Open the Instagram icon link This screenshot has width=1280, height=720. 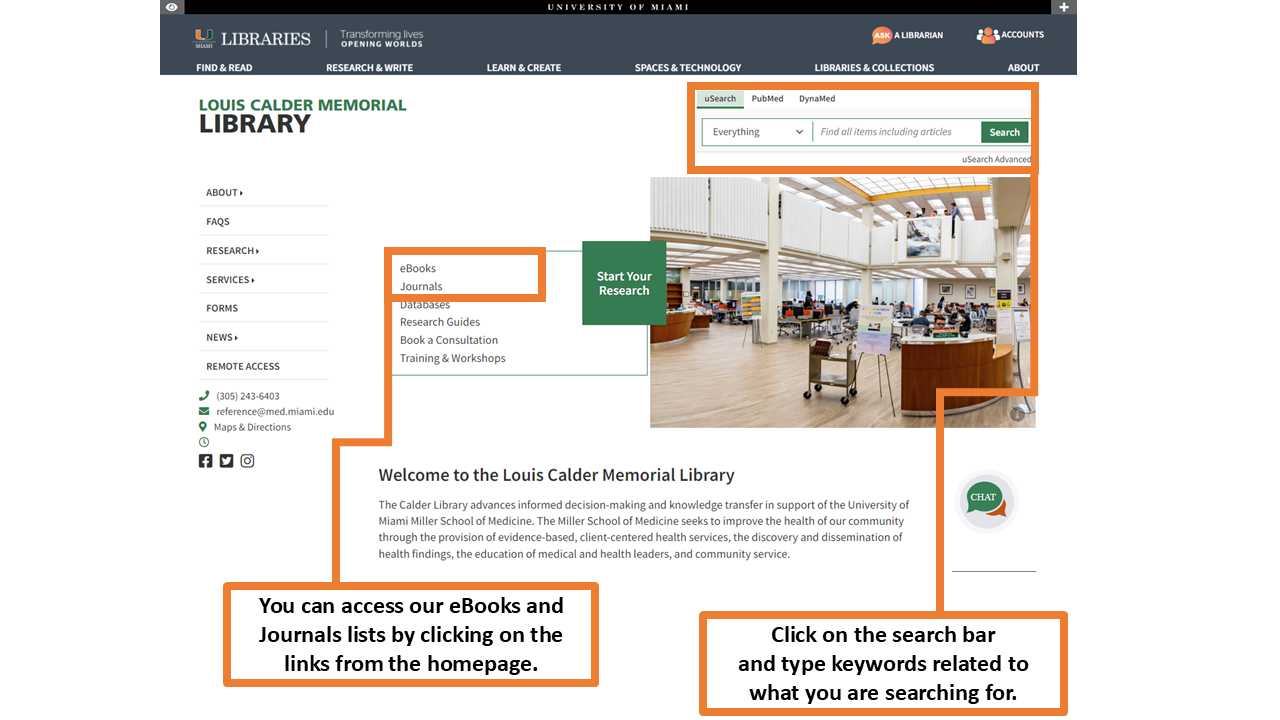247,461
